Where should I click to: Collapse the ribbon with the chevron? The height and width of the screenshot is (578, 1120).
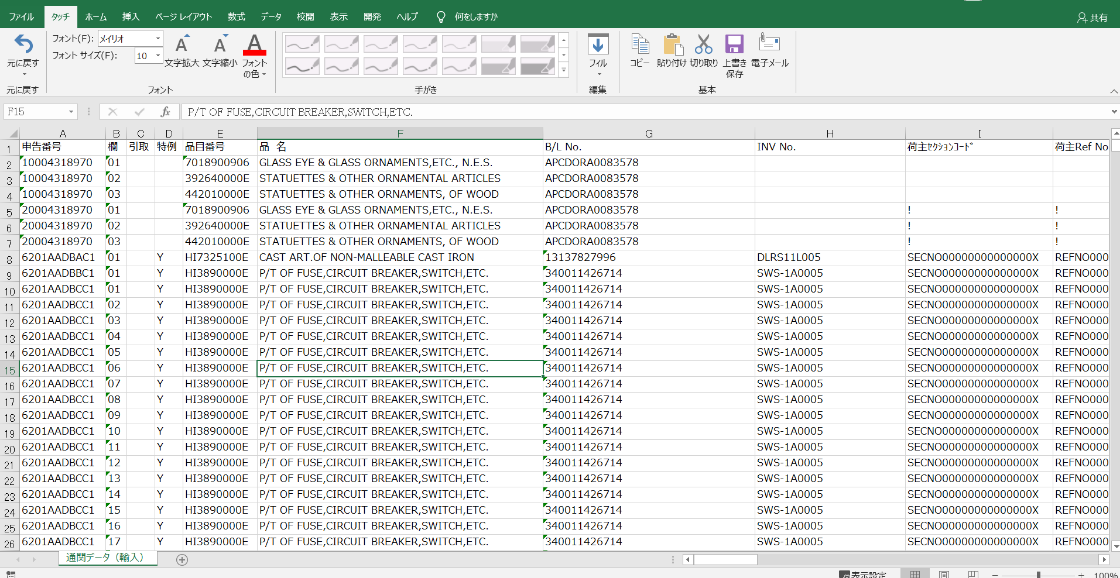1113,91
